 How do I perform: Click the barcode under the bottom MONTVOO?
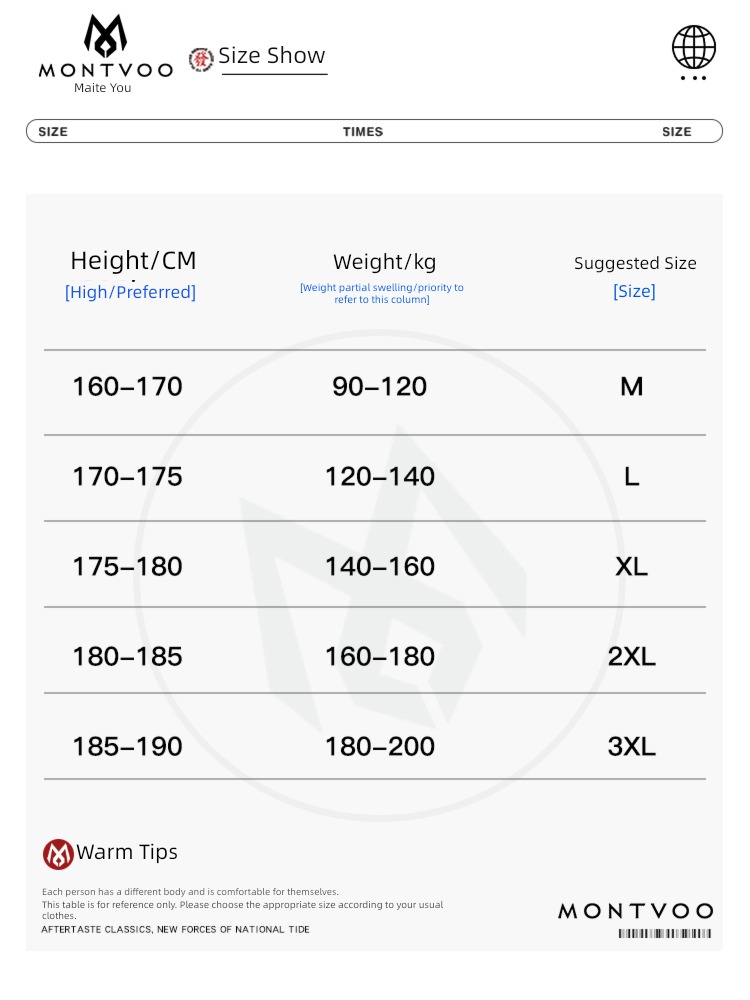tap(665, 934)
